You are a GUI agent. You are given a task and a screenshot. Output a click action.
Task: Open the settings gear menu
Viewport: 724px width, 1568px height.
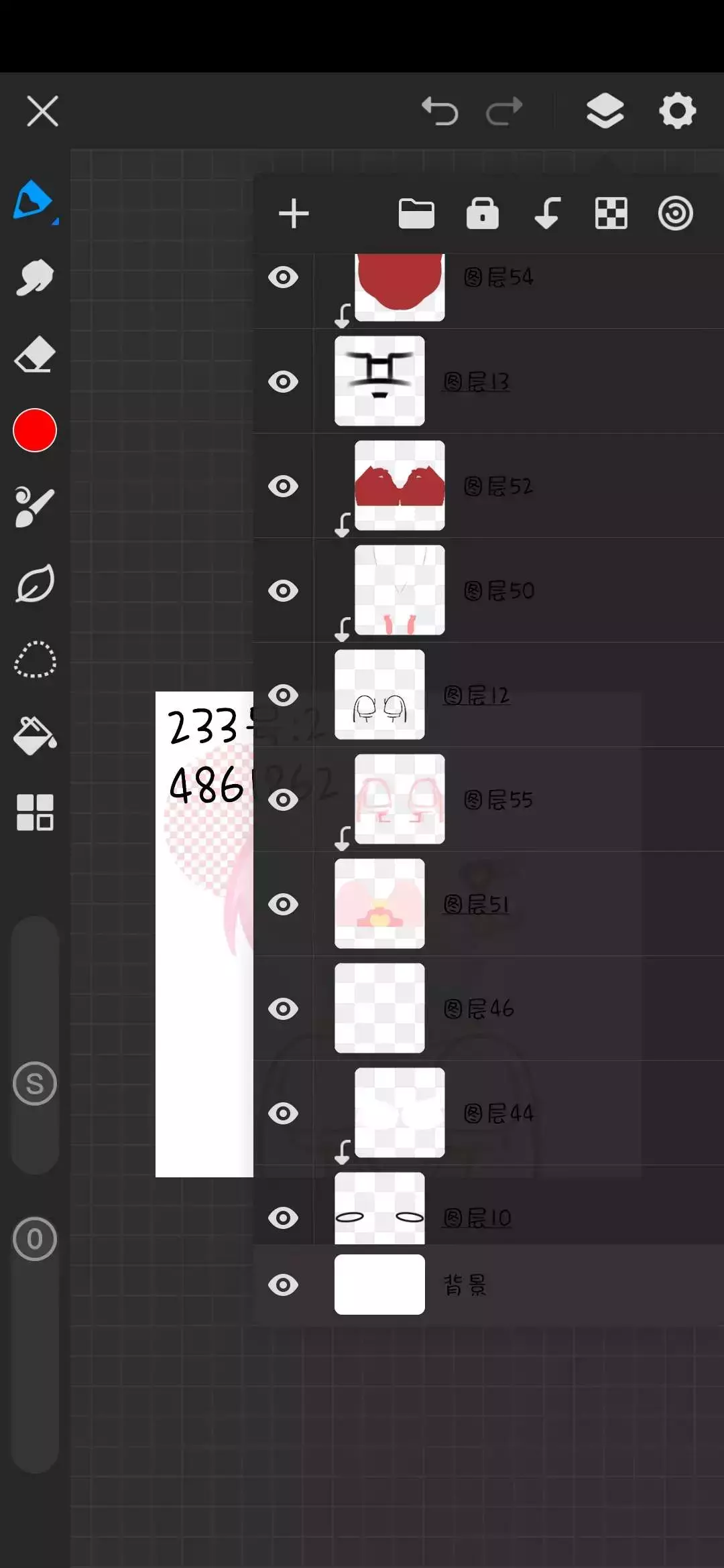(678, 111)
